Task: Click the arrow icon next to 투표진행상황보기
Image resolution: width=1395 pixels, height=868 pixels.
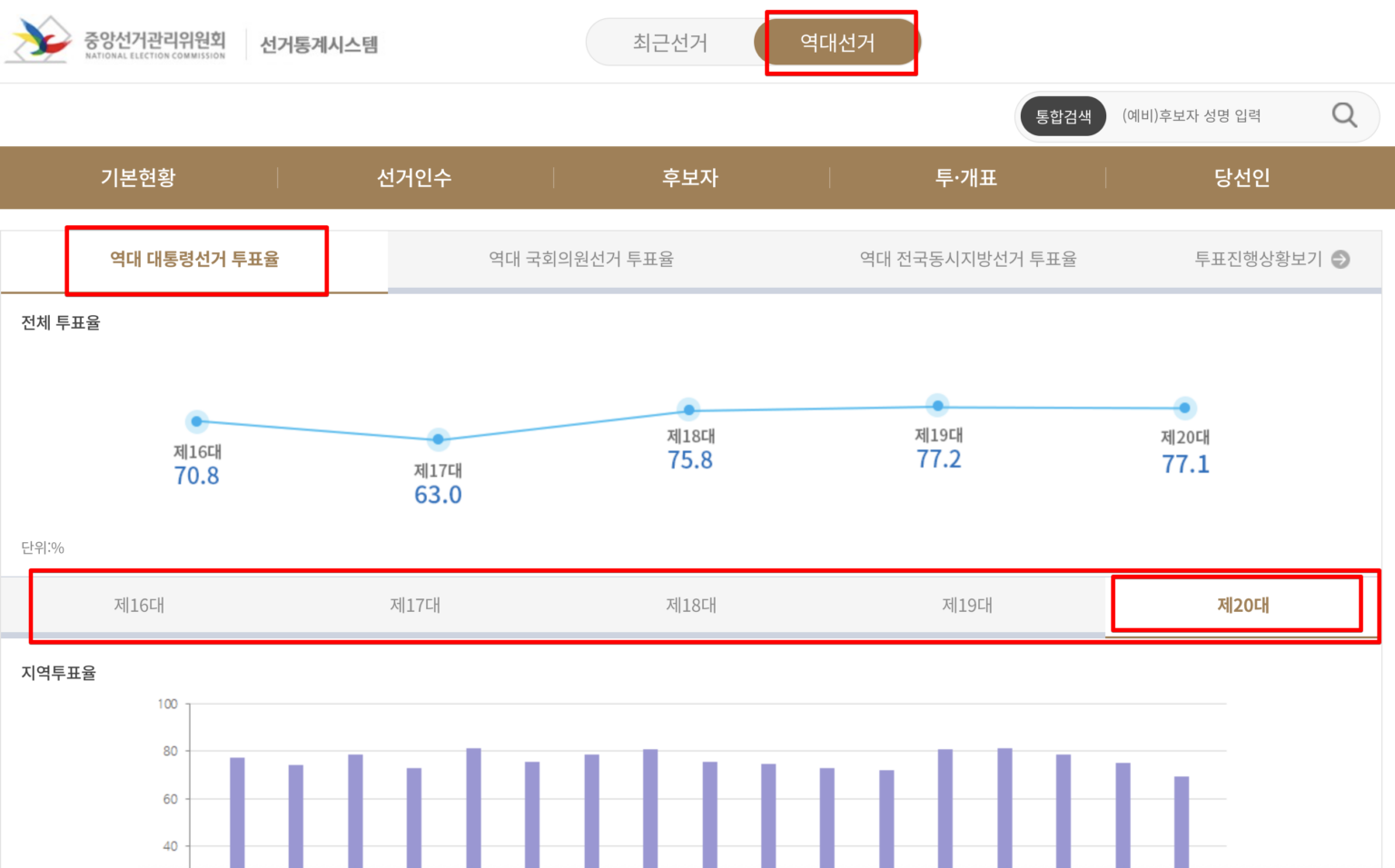Action: click(1341, 259)
